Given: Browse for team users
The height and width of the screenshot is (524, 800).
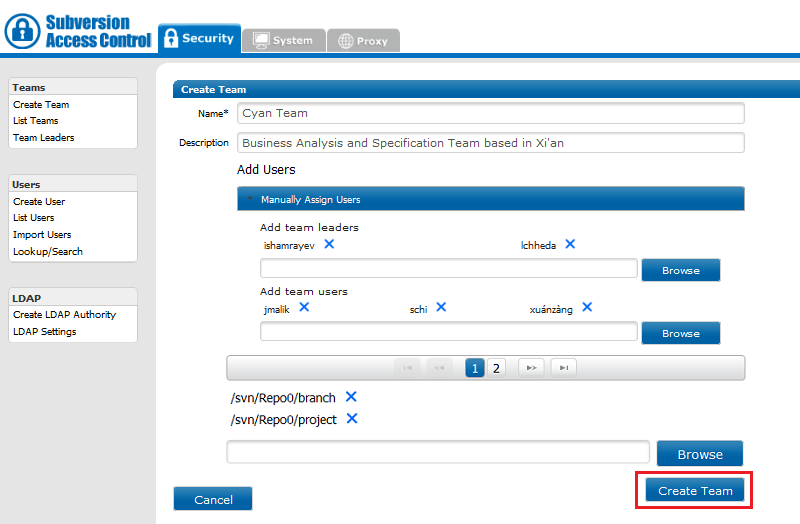Looking at the screenshot, I should [681, 333].
